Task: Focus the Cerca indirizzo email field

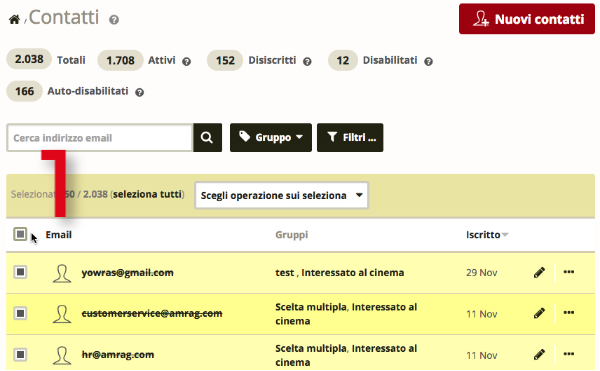Action: [x=99, y=138]
